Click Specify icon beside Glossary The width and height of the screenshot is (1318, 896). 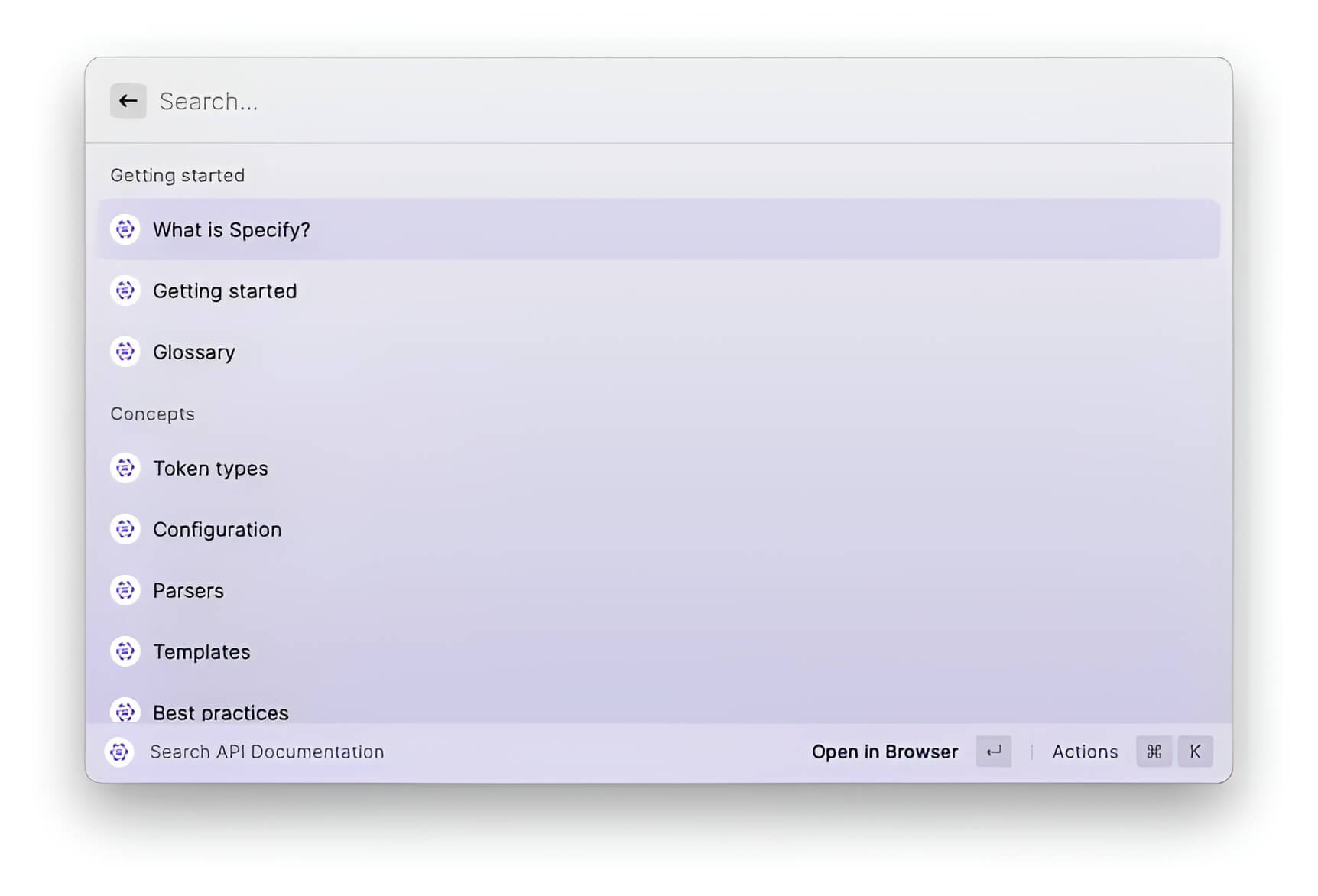[x=125, y=352]
